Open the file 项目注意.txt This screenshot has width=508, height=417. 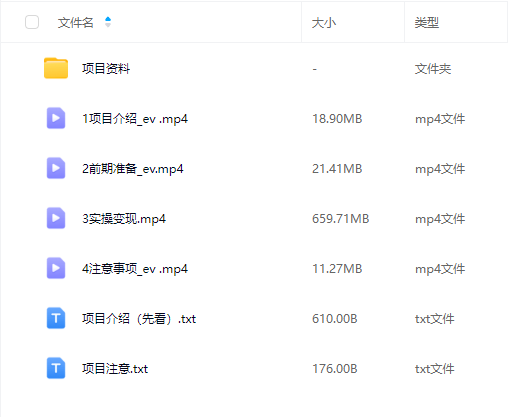[115, 369]
